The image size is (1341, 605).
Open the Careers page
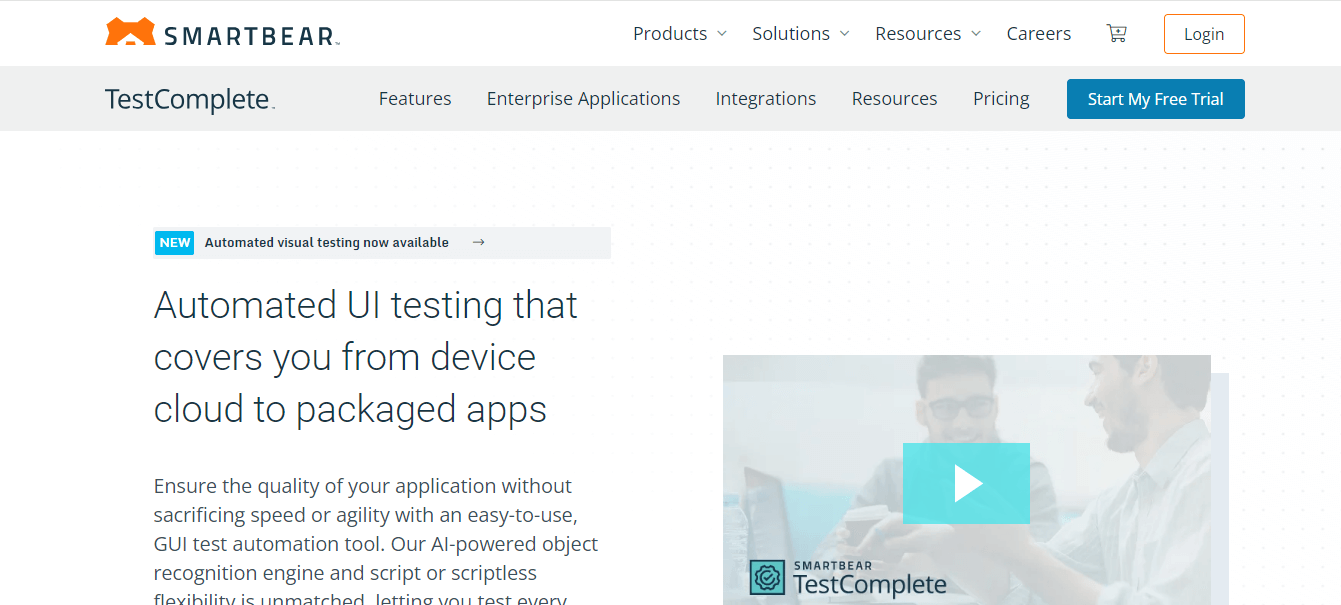pos(1039,33)
